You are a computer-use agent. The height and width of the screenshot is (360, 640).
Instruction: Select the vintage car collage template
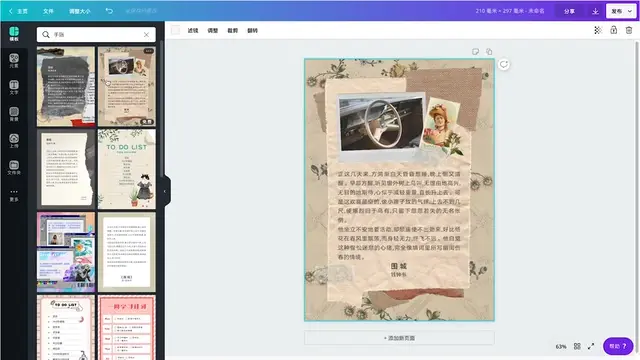coord(127,87)
